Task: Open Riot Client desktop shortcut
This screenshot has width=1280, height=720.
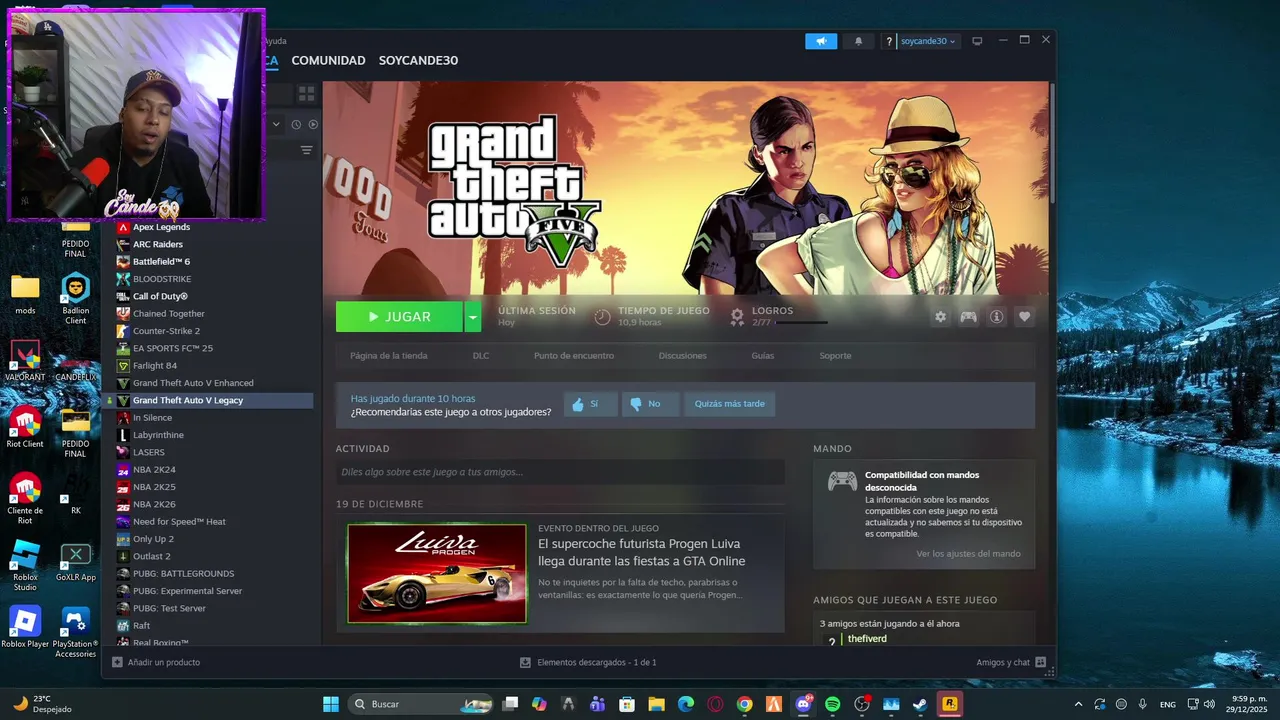Action: point(25,427)
